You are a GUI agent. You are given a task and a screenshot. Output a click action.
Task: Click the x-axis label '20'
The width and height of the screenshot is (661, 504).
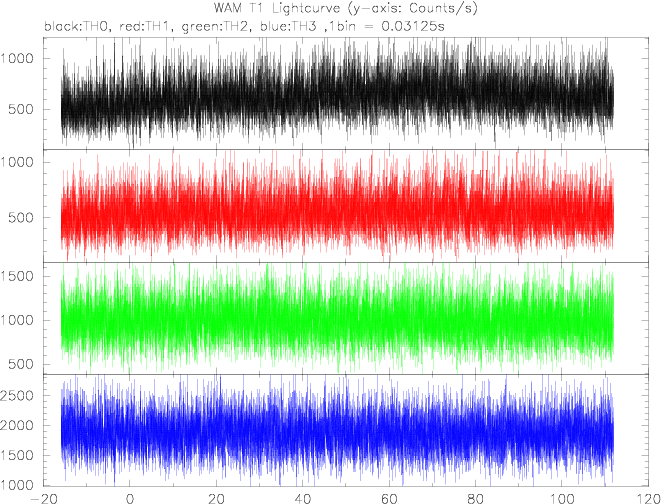(x=216, y=498)
